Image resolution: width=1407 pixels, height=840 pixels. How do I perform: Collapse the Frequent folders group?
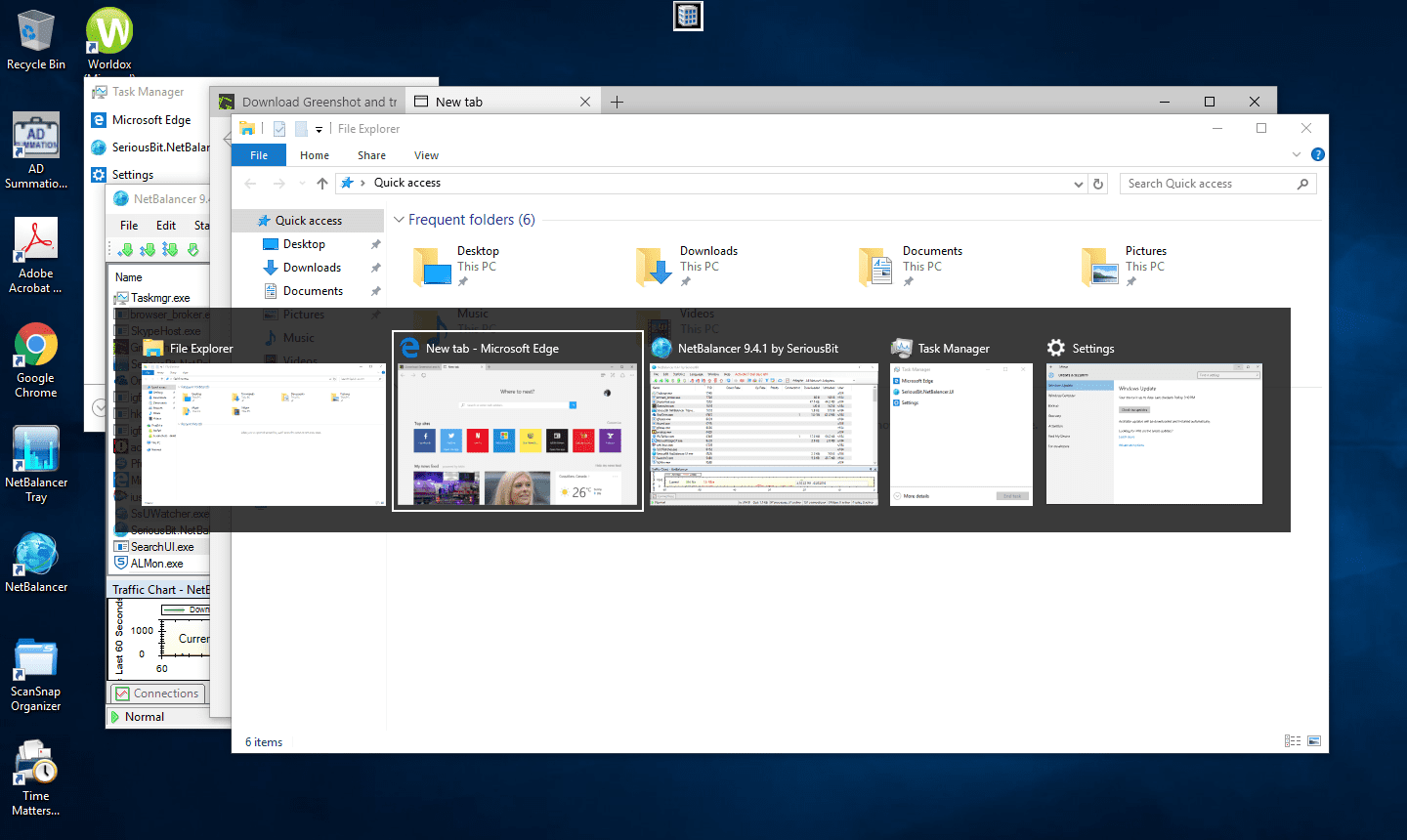399,220
